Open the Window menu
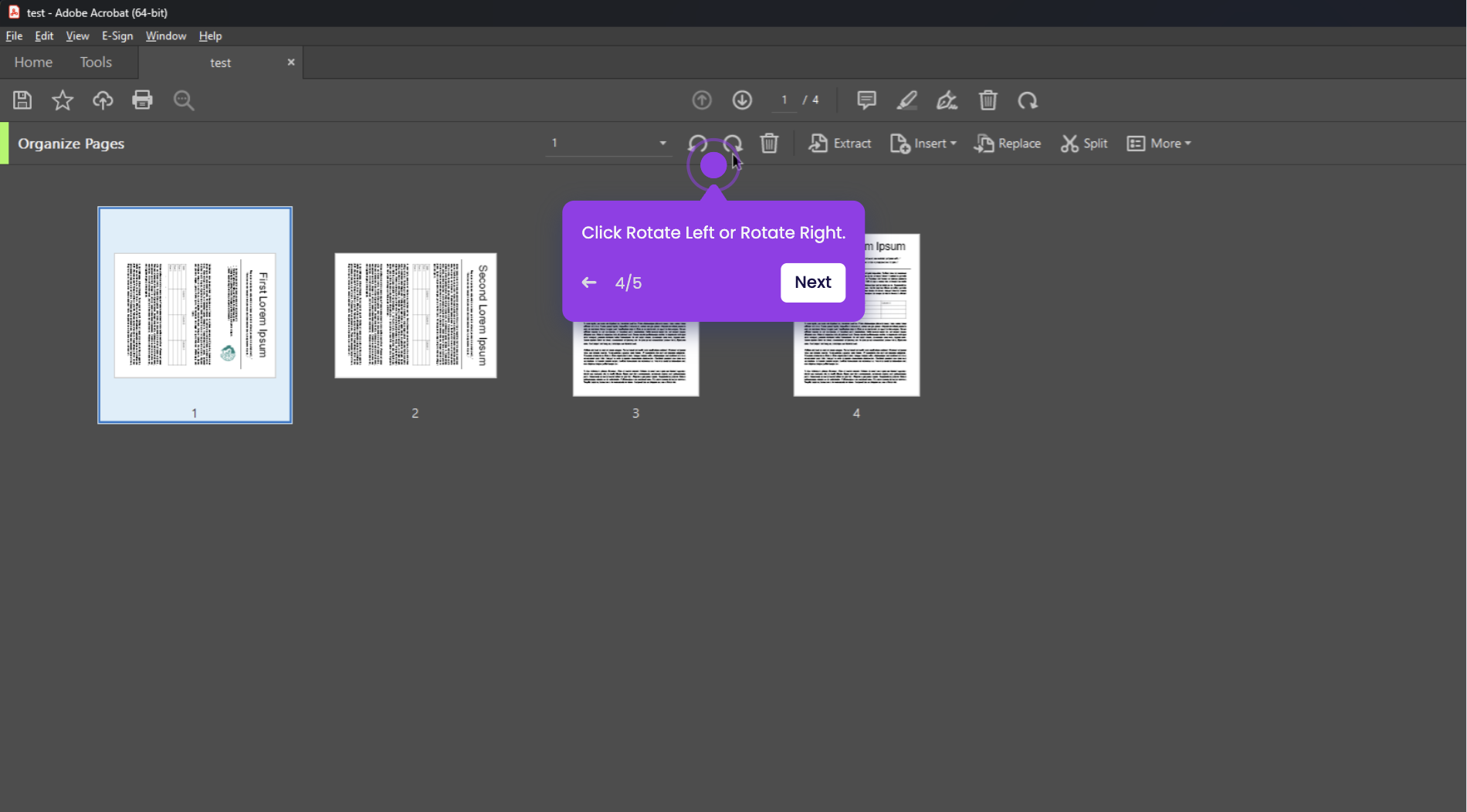Image resolution: width=1467 pixels, height=812 pixels. coord(166,36)
